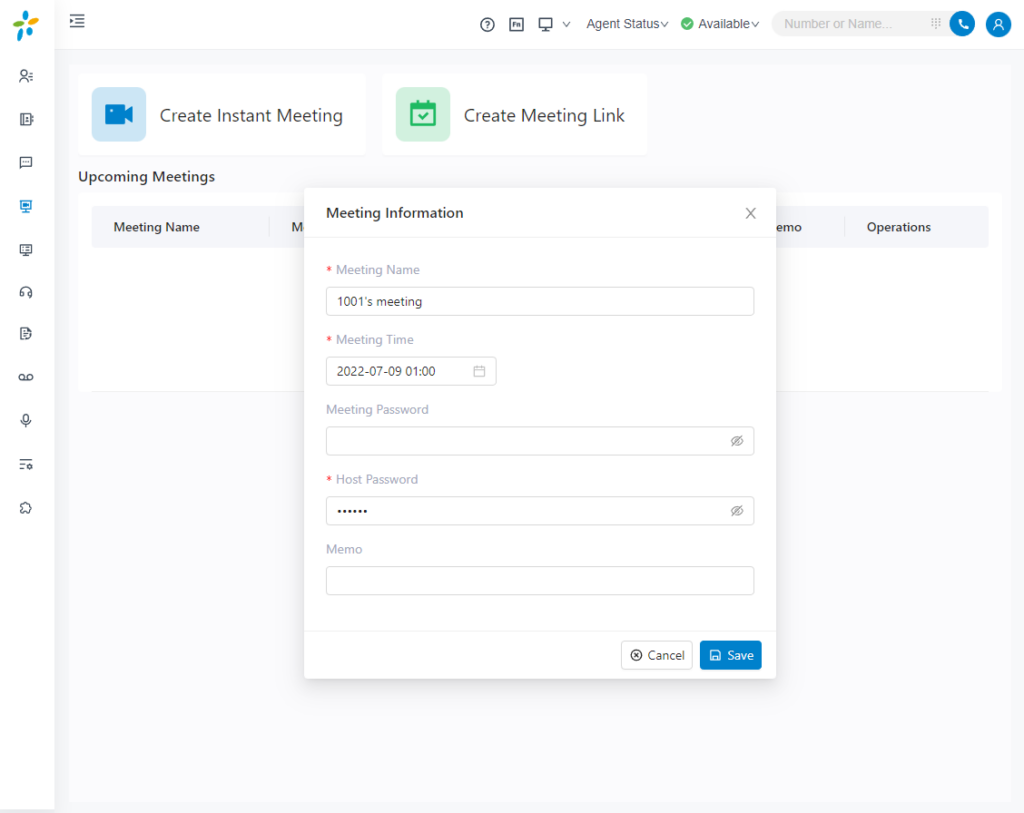Image resolution: width=1024 pixels, height=813 pixels.
Task: Show the Meeting Password with eye icon
Action: tap(737, 441)
